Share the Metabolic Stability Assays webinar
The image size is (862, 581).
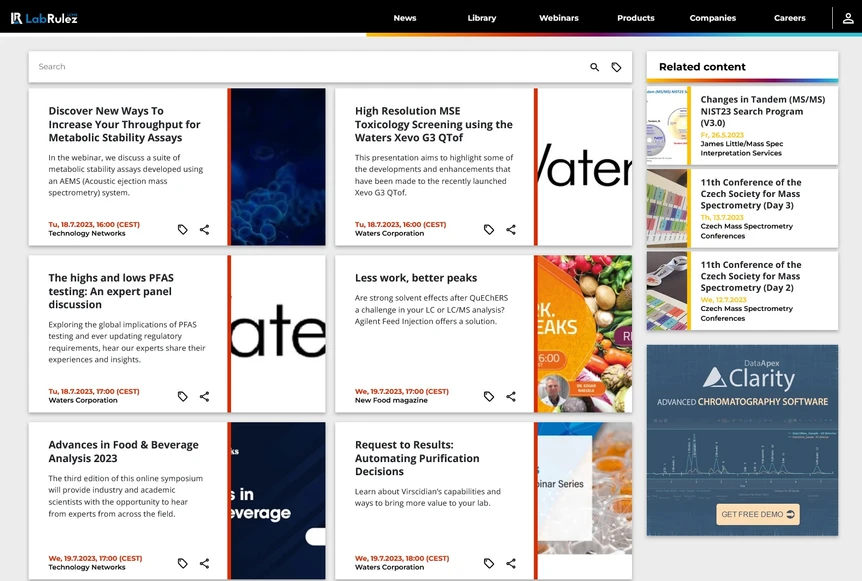(204, 229)
